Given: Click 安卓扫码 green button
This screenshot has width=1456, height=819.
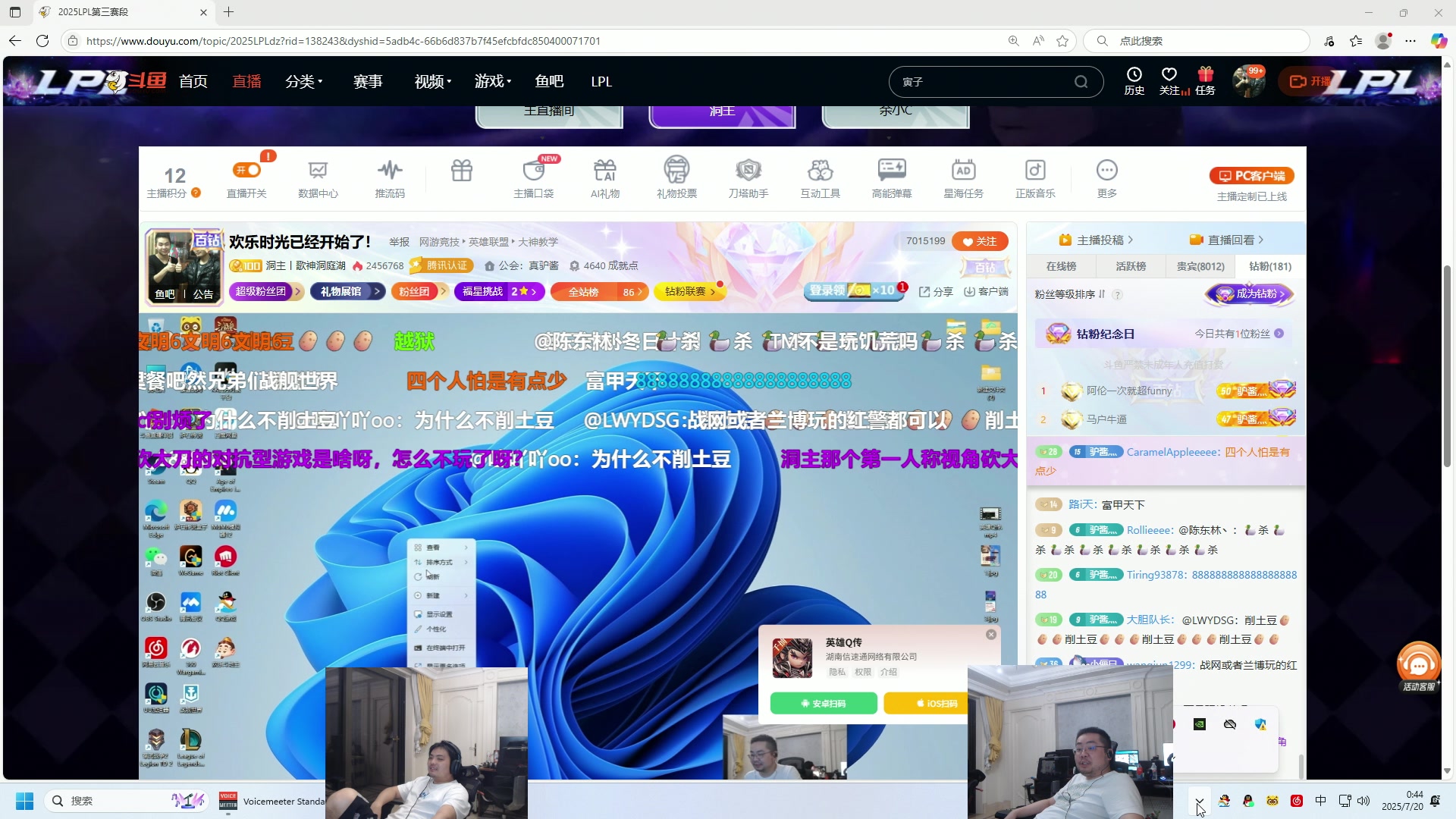Looking at the screenshot, I should tap(824, 704).
